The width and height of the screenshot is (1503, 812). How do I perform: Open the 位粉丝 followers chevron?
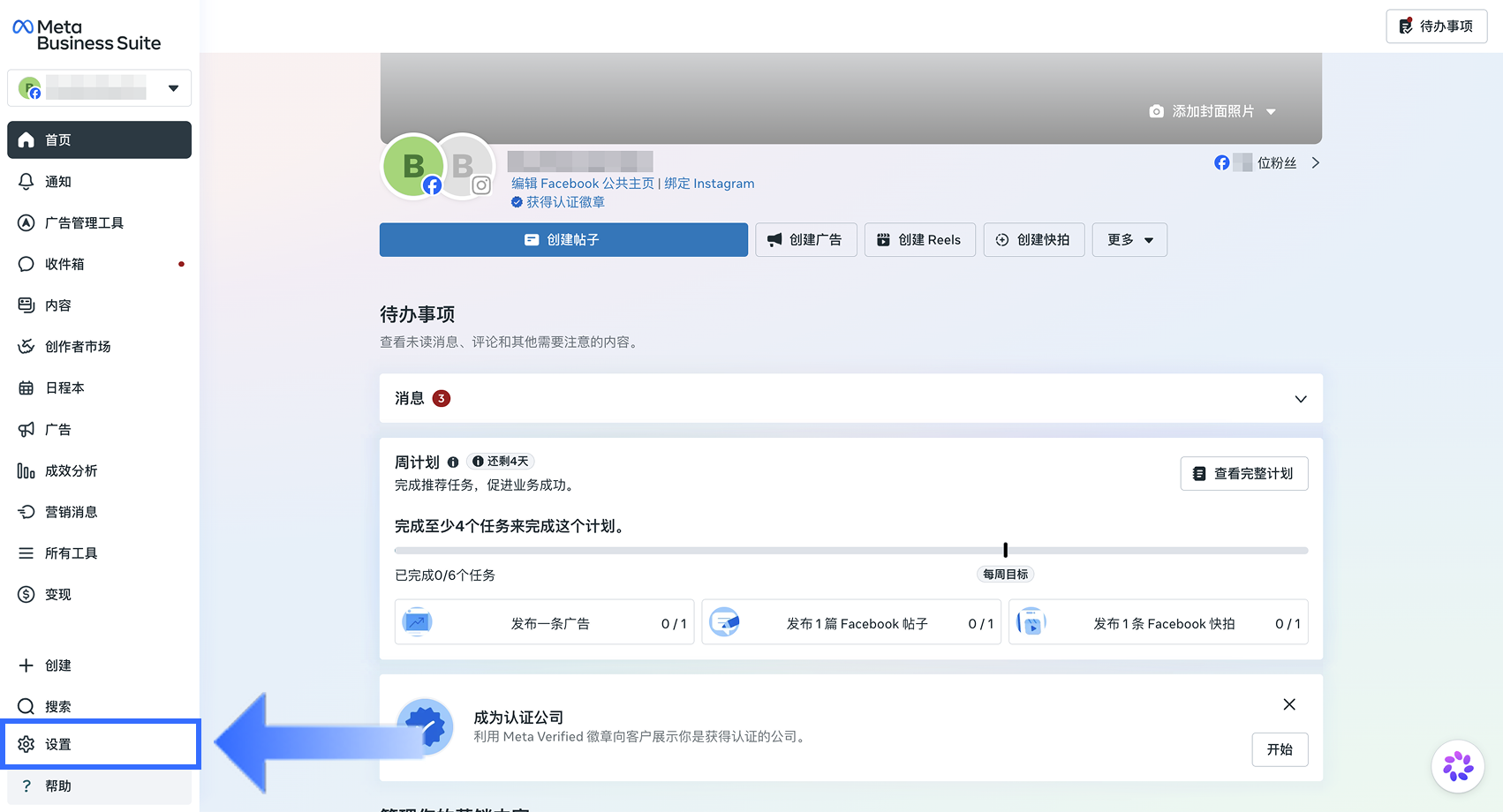click(x=1316, y=163)
